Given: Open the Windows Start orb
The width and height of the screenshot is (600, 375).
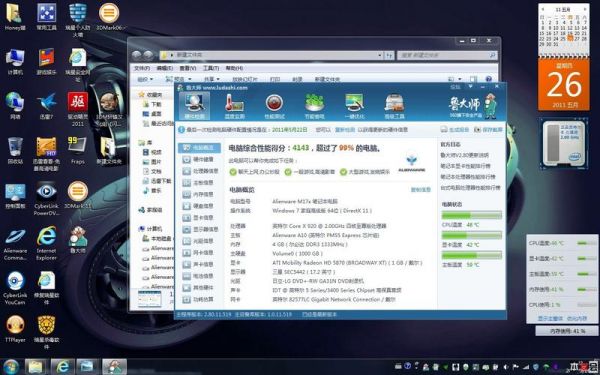Looking at the screenshot, I should pos(10,367).
